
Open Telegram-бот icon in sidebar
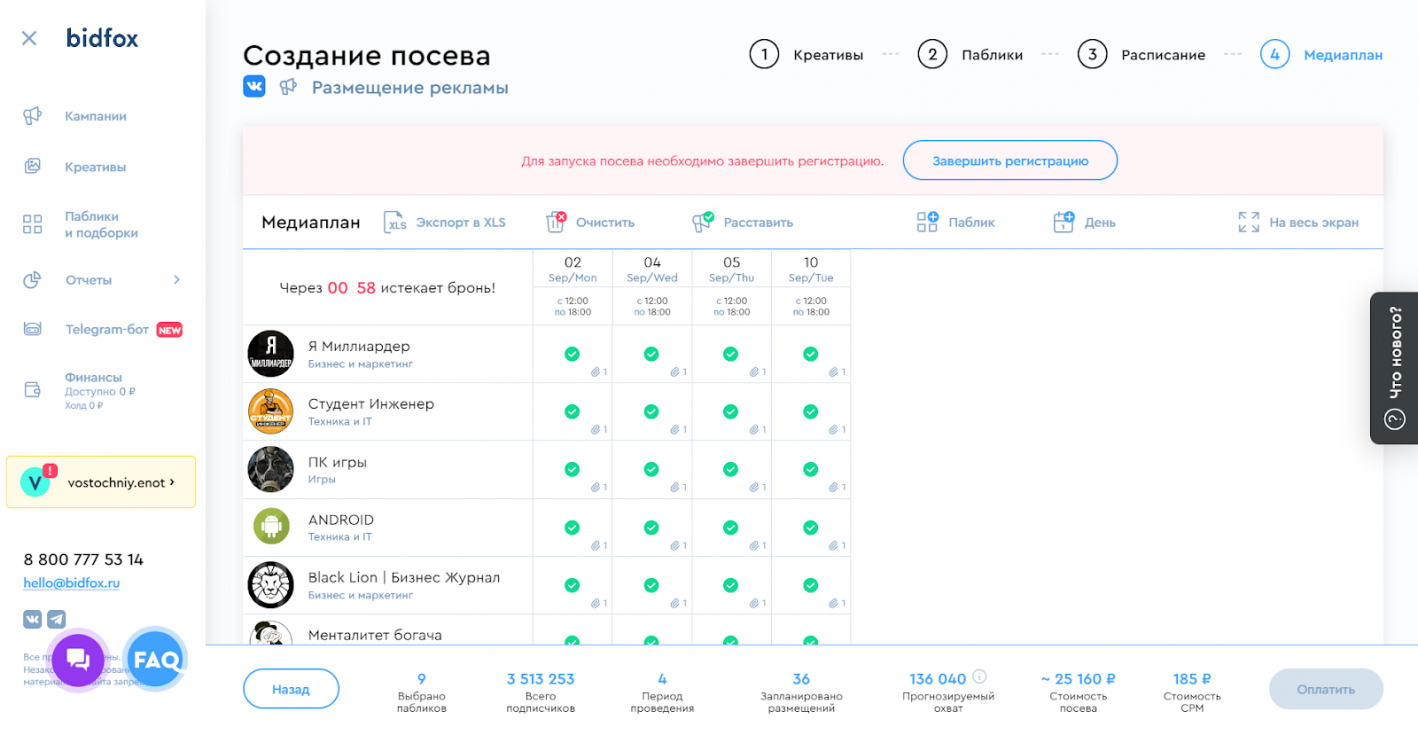[32, 329]
